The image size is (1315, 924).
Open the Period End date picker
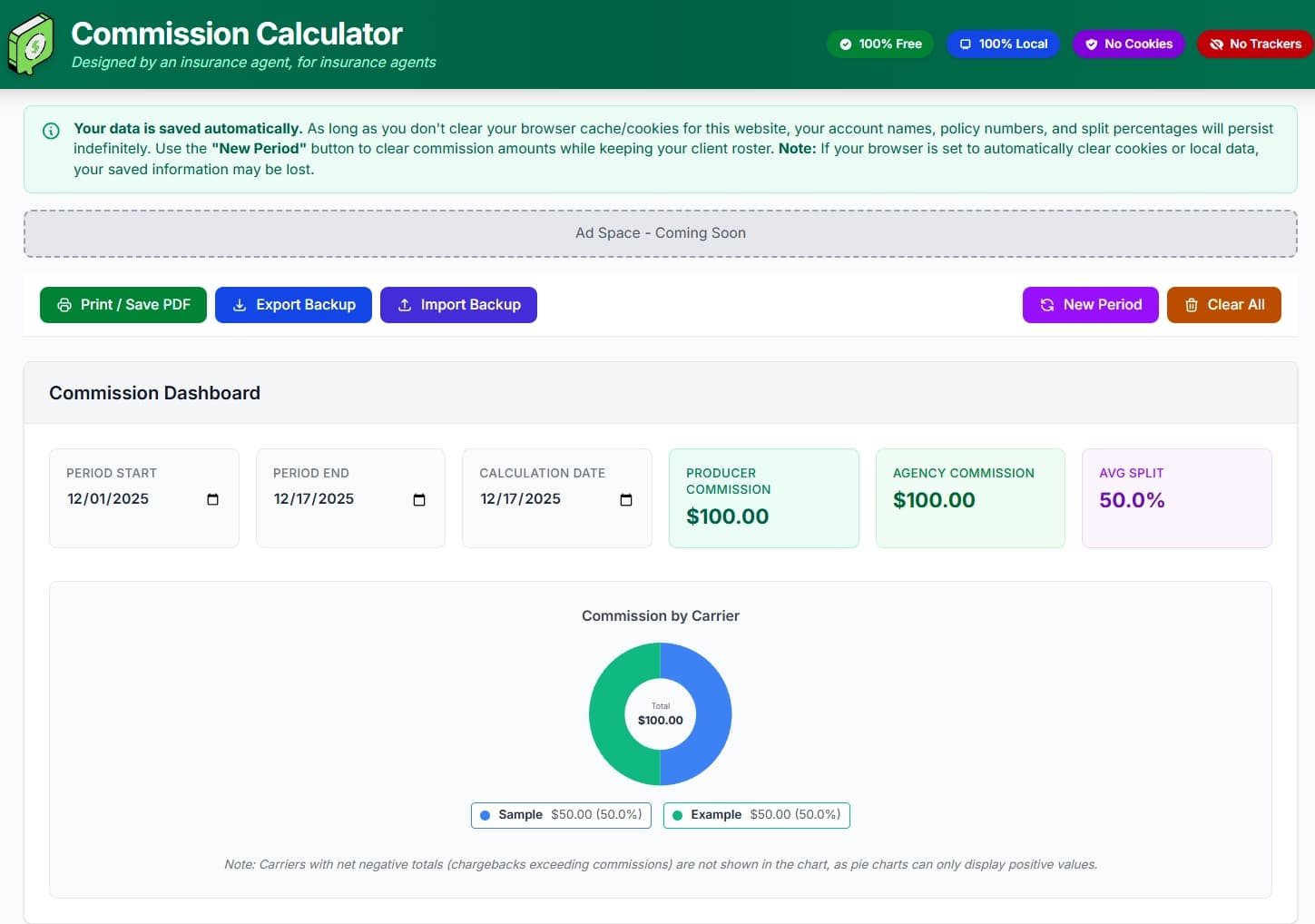[x=418, y=499]
